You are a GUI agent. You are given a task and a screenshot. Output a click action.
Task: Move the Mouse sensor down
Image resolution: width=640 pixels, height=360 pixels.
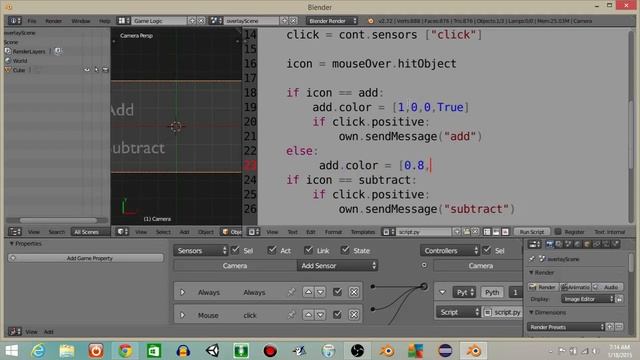coord(320,315)
